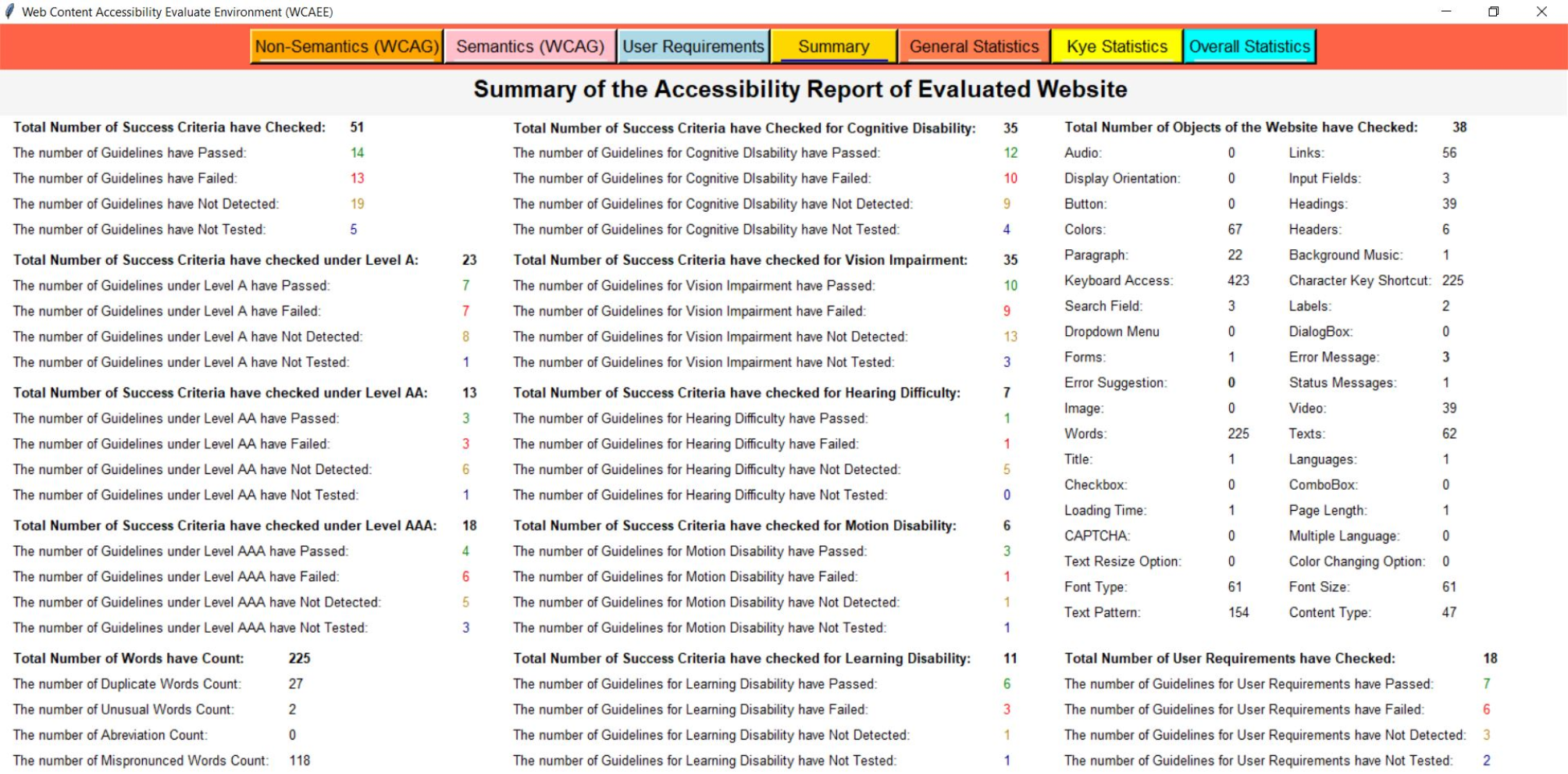1568x774 pixels.
Task: Open the Kye Statistics tab
Action: click(x=1117, y=47)
